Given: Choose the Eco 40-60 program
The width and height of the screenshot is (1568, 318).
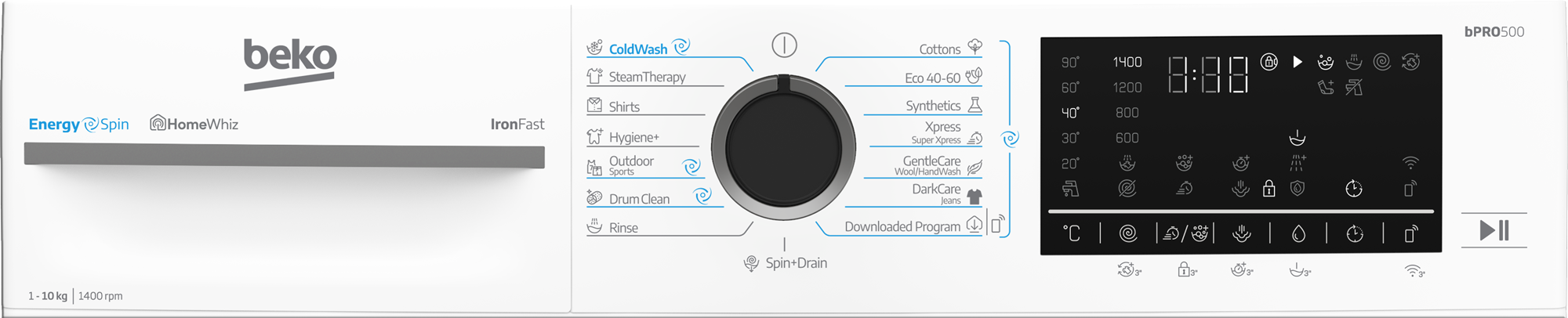Looking at the screenshot, I should tap(943, 77).
